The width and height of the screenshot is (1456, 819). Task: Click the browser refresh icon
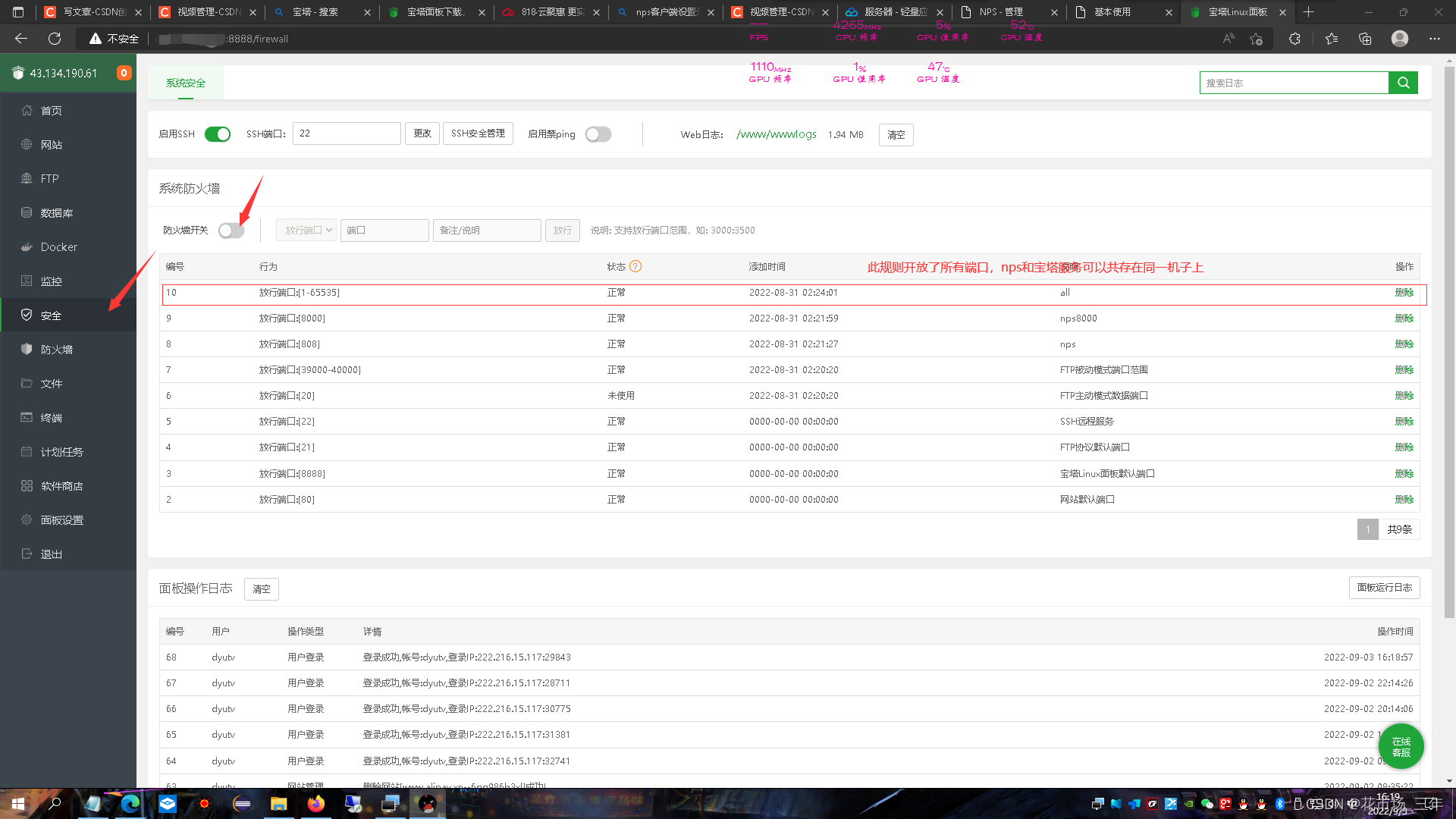pyautogui.click(x=55, y=39)
